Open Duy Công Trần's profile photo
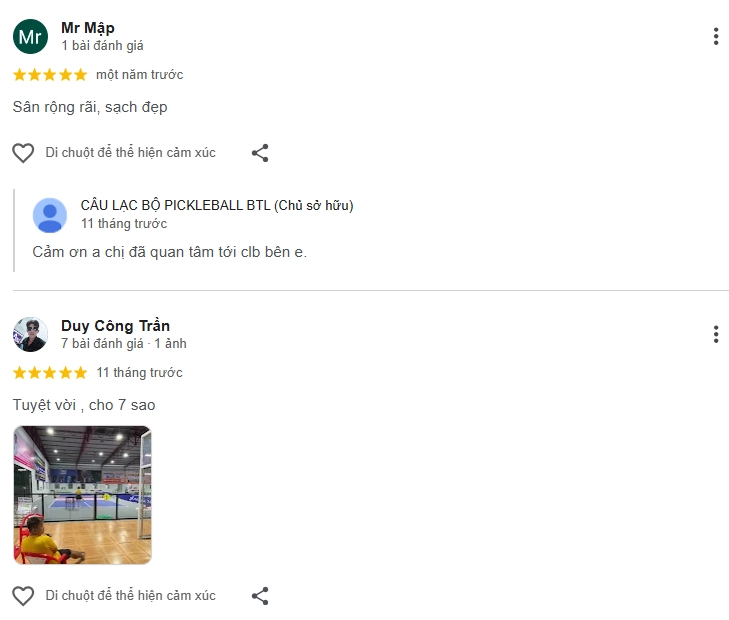 point(30,334)
